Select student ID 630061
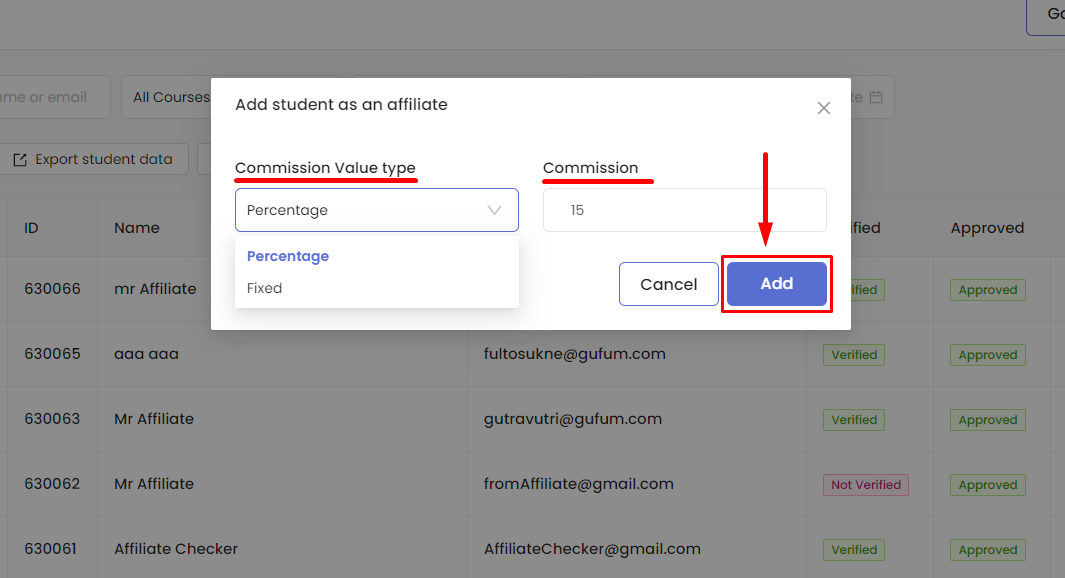Viewport: 1065px width, 578px height. point(50,549)
